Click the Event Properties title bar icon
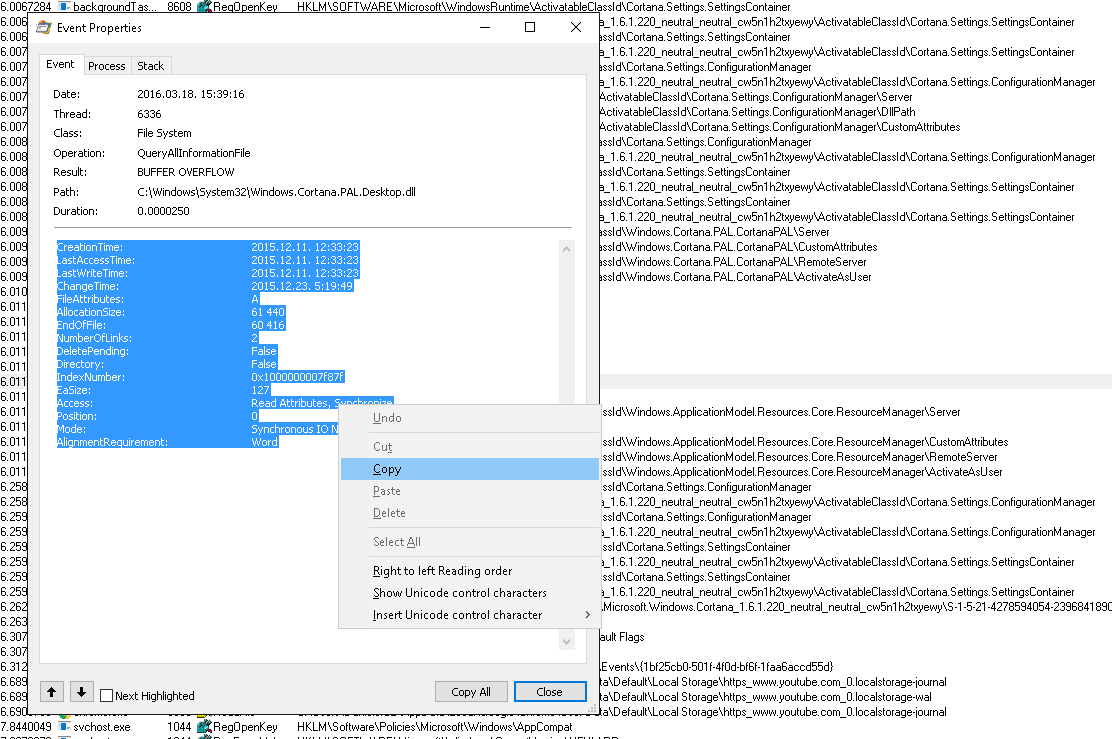The height and width of the screenshot is (739, 1112). [x=42, y=27]
